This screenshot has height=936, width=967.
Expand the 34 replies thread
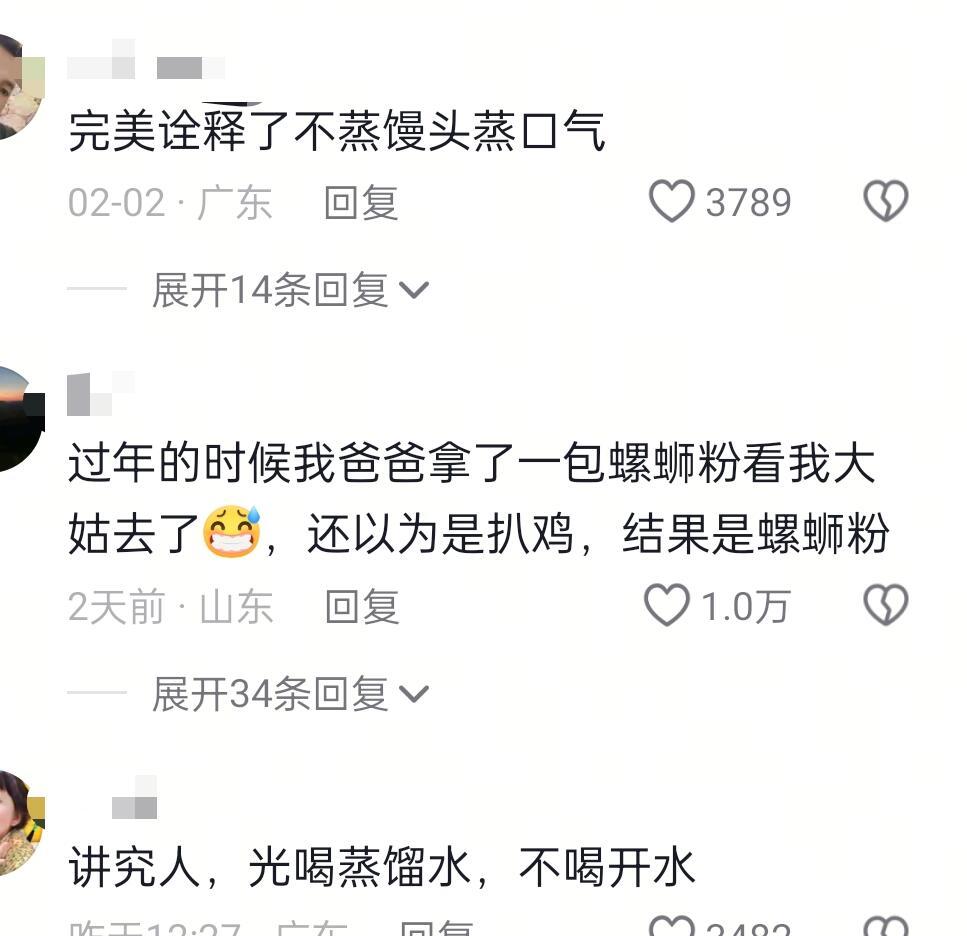tap(290, 694)
